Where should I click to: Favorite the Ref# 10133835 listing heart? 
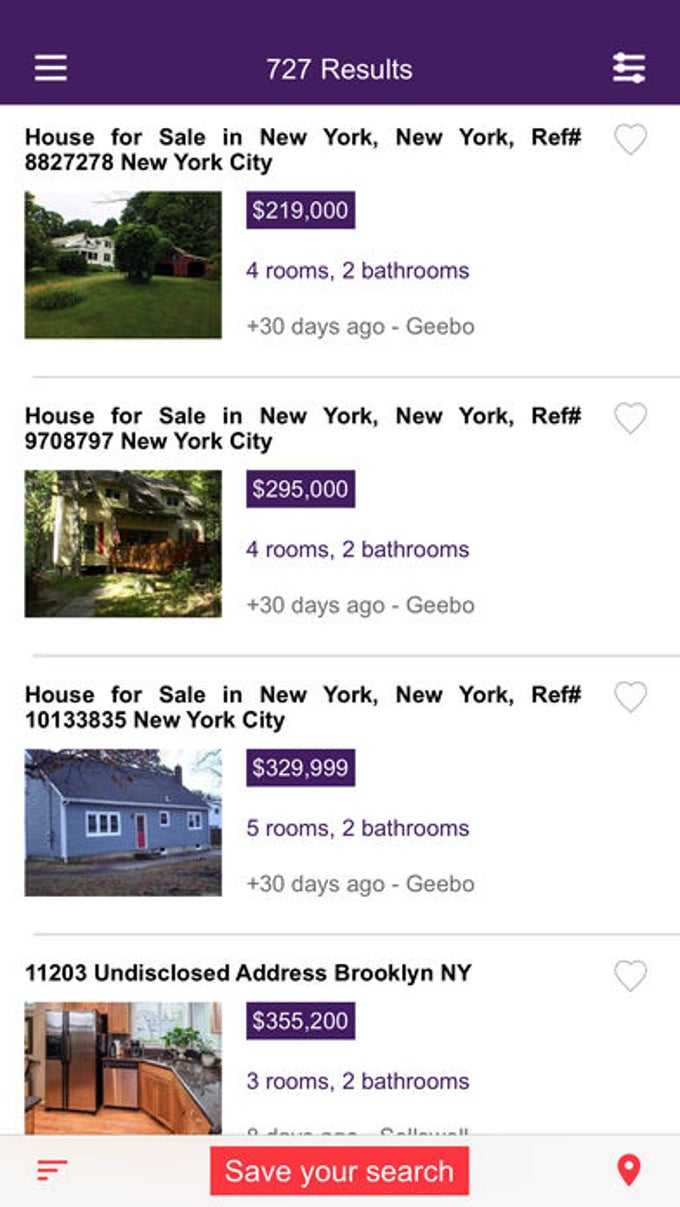[x=630, y=697]
